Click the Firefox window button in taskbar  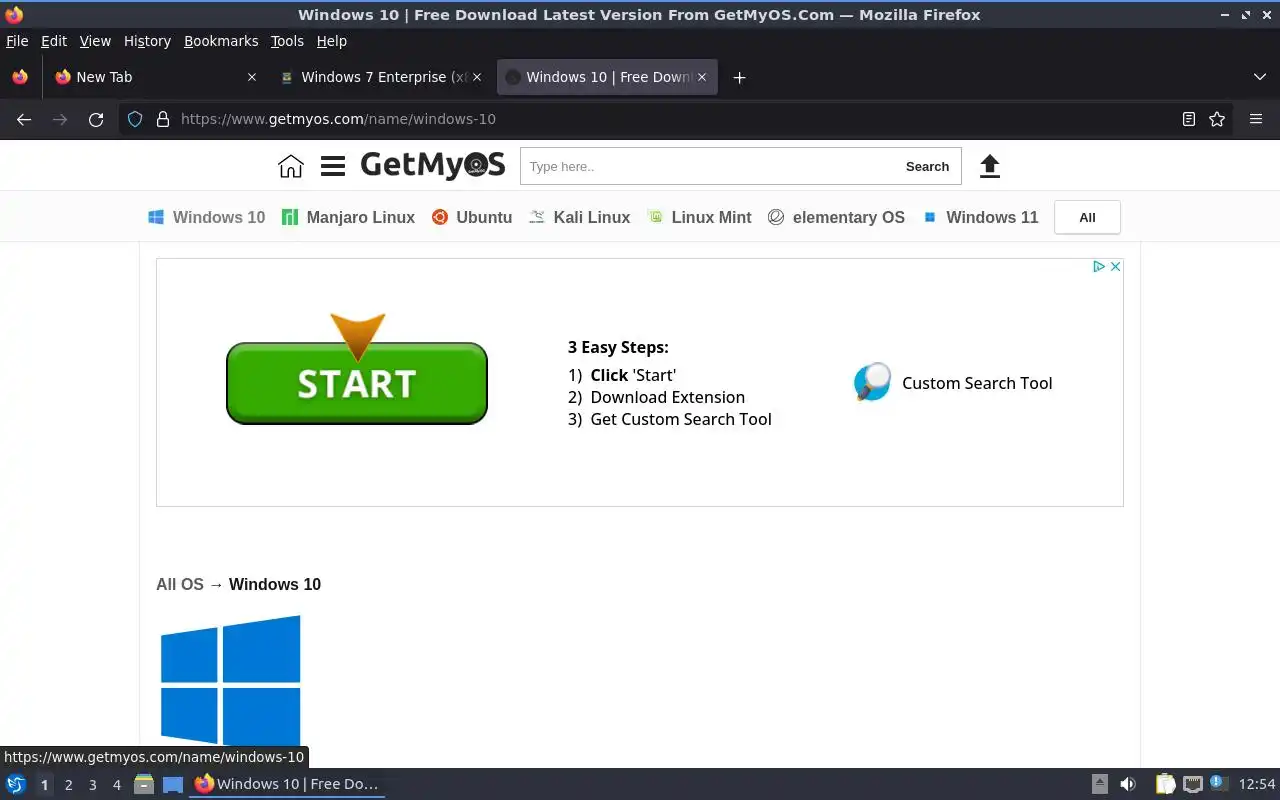click(x=287, y=784)
